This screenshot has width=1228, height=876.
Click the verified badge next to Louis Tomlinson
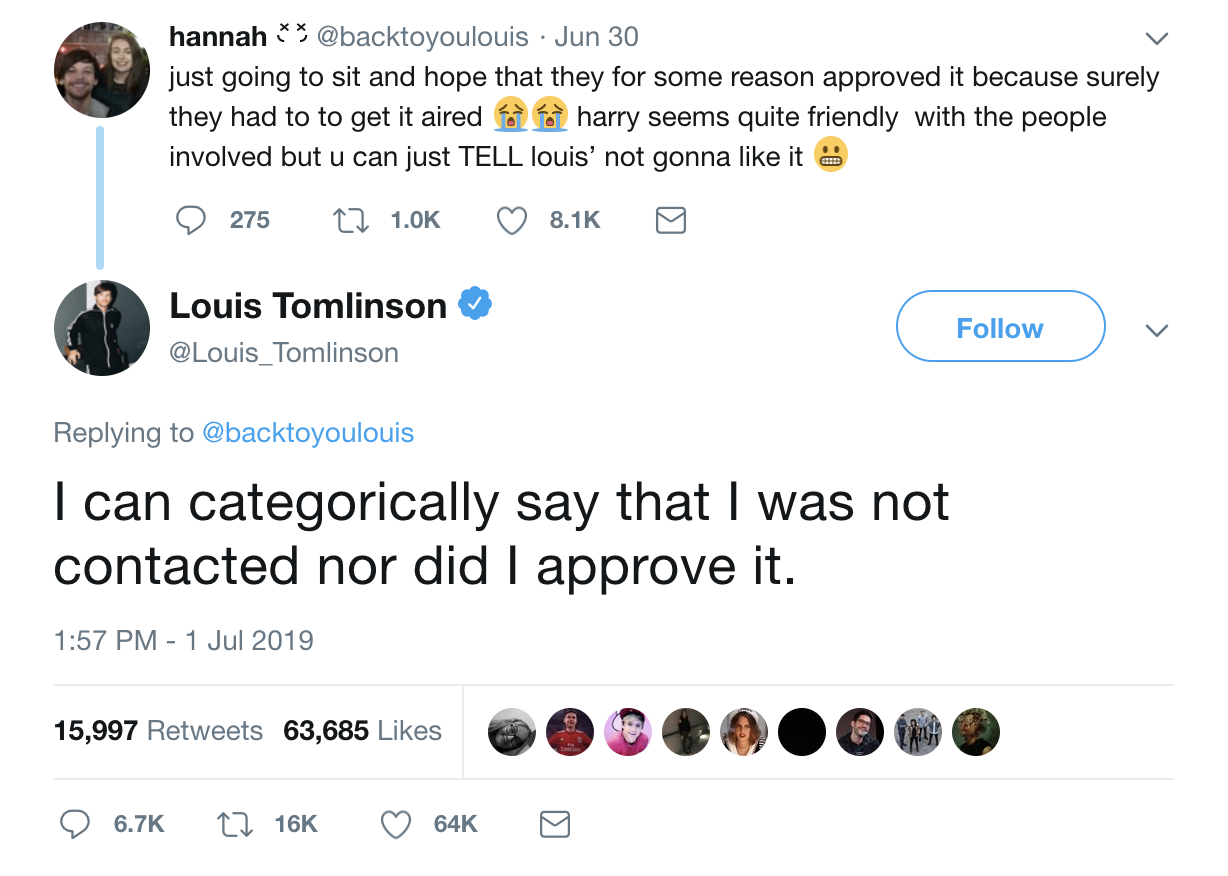[474, 304]
